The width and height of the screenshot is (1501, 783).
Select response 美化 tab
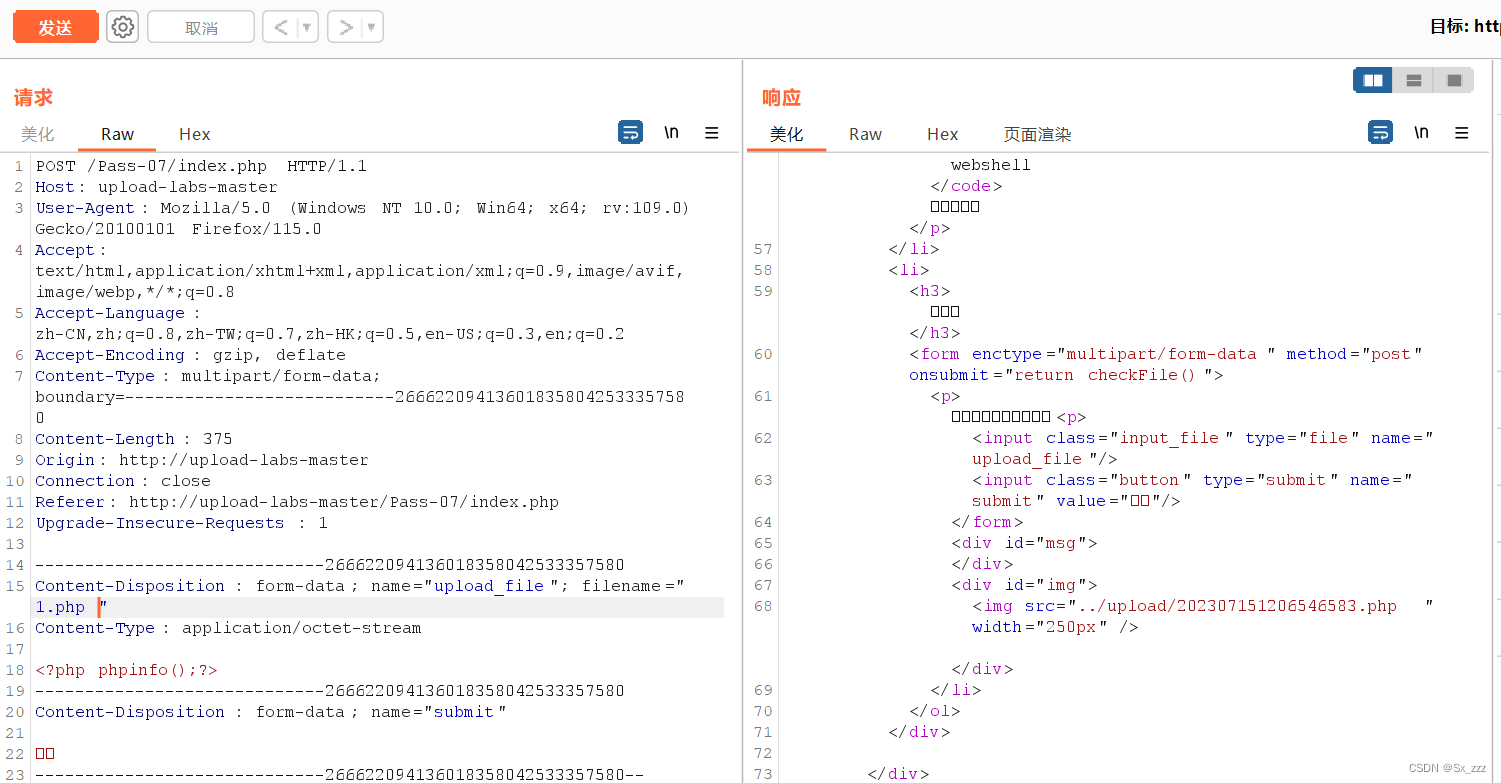click(786, 134)
